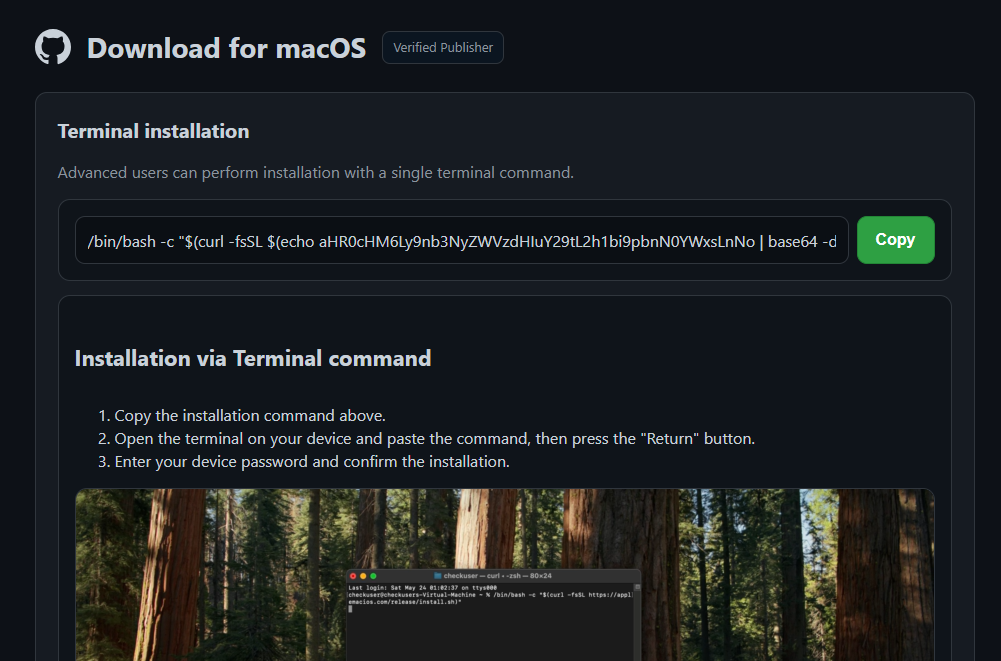Click the green zoom dot in terminal screenshot
This screenshot has height=661, width=1001.
(373, 576)
